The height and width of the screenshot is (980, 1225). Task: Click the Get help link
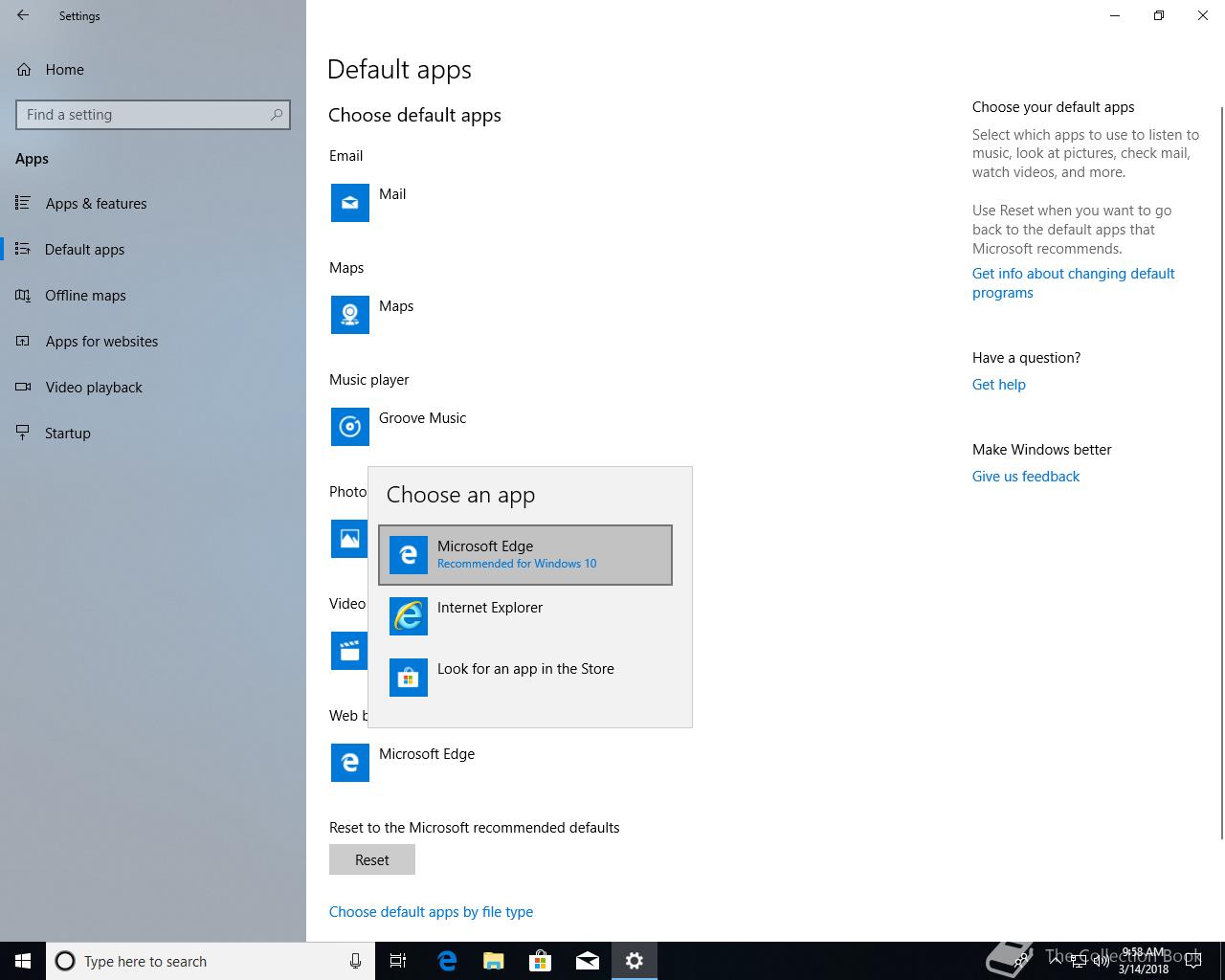point(998,385)
